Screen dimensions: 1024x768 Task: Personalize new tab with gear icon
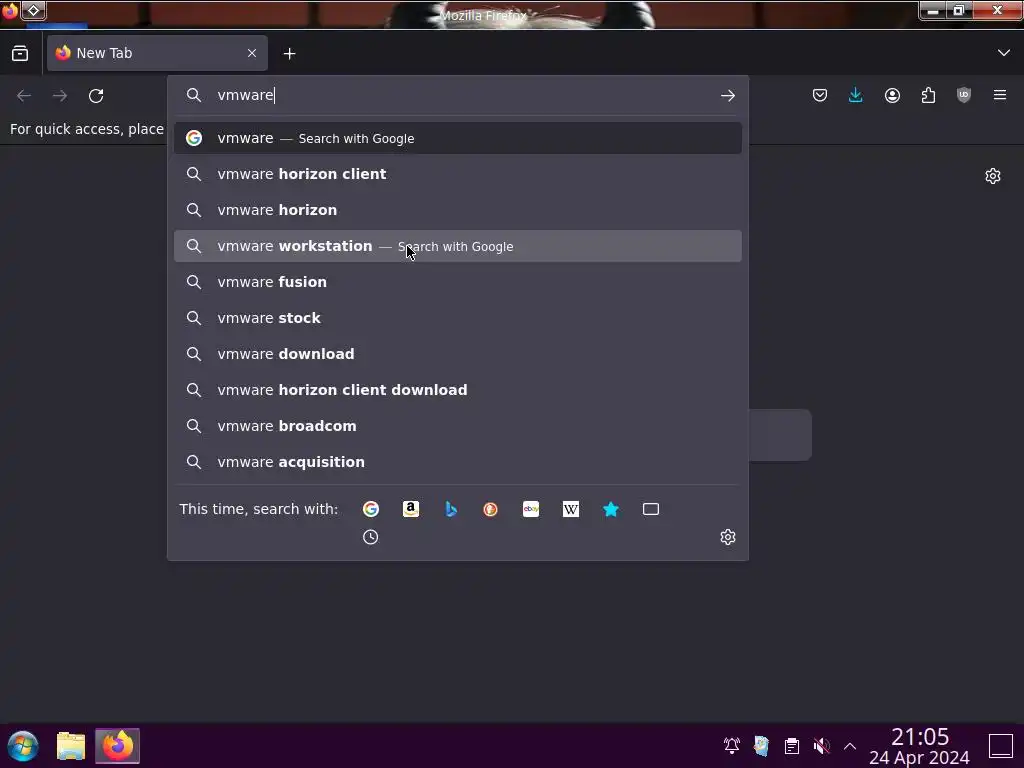993,176
